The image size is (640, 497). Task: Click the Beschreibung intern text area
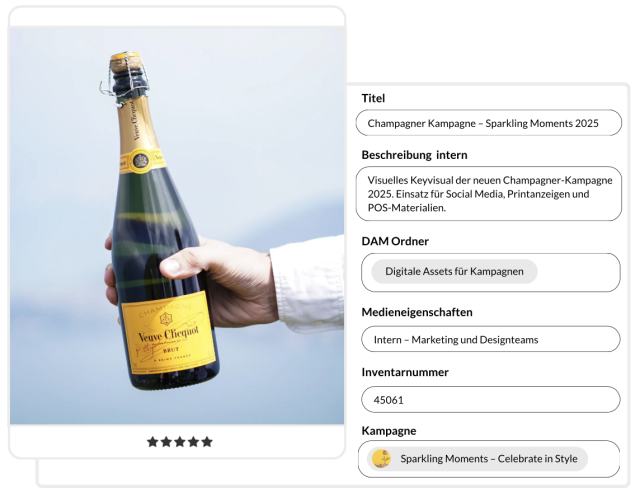pyautogui.click(x=489, y=194)
